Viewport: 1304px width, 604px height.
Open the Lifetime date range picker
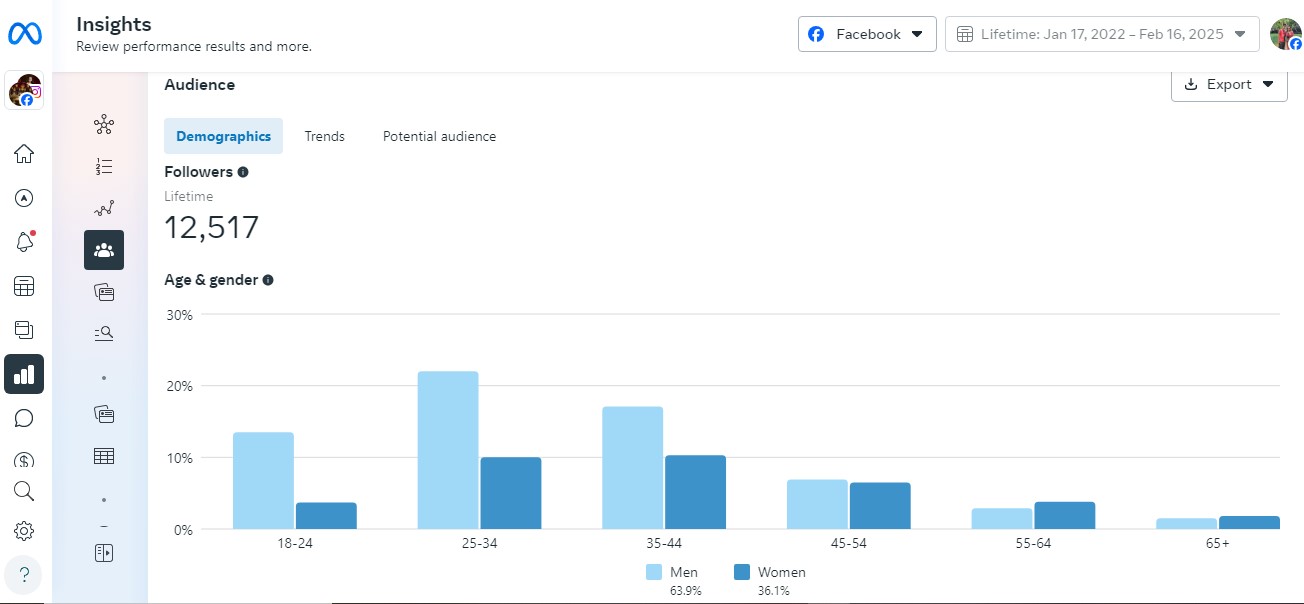[x=1102, y=34]
